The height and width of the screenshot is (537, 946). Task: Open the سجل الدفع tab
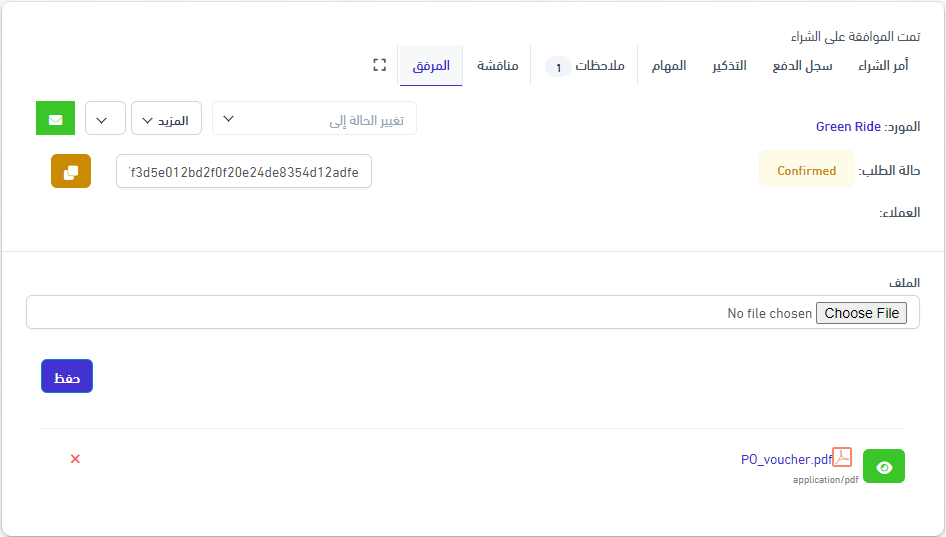[x=802, y=66]
